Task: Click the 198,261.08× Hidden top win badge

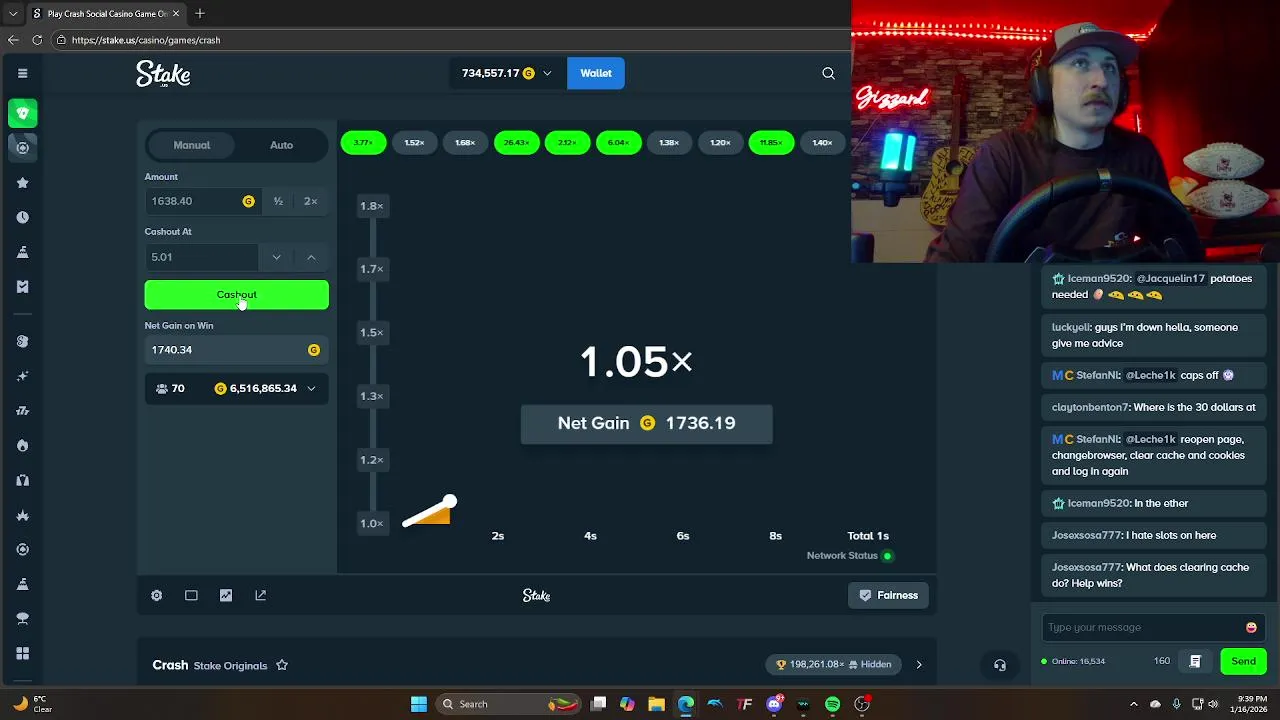Action: click(835, 664)
